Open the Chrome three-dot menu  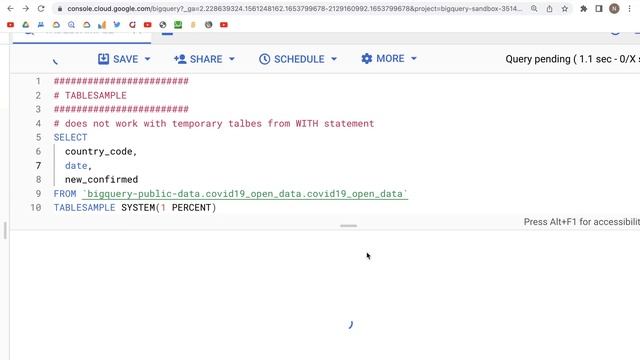point(629,9)
